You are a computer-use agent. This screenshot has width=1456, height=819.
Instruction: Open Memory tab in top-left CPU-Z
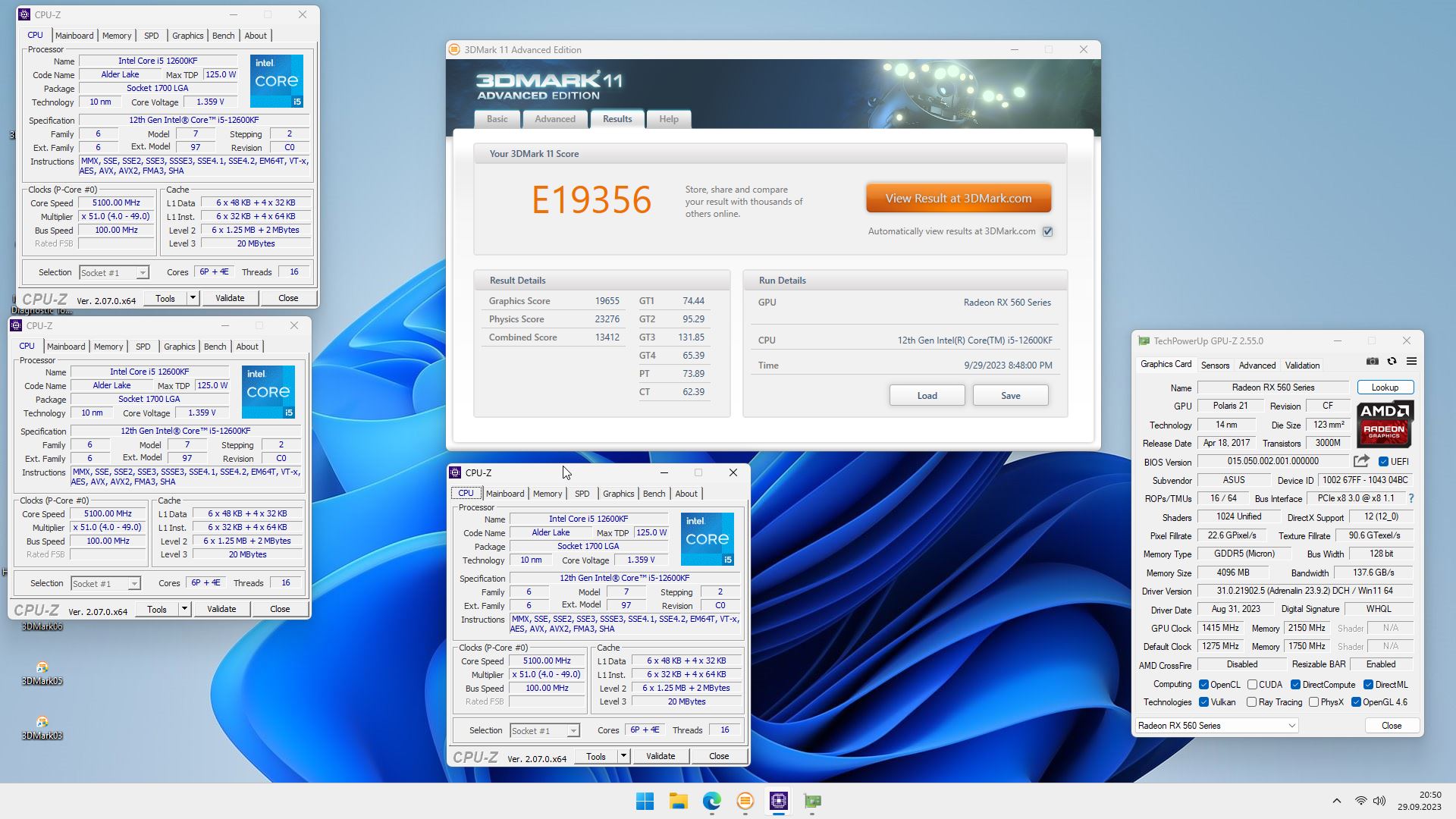[117, 36]
